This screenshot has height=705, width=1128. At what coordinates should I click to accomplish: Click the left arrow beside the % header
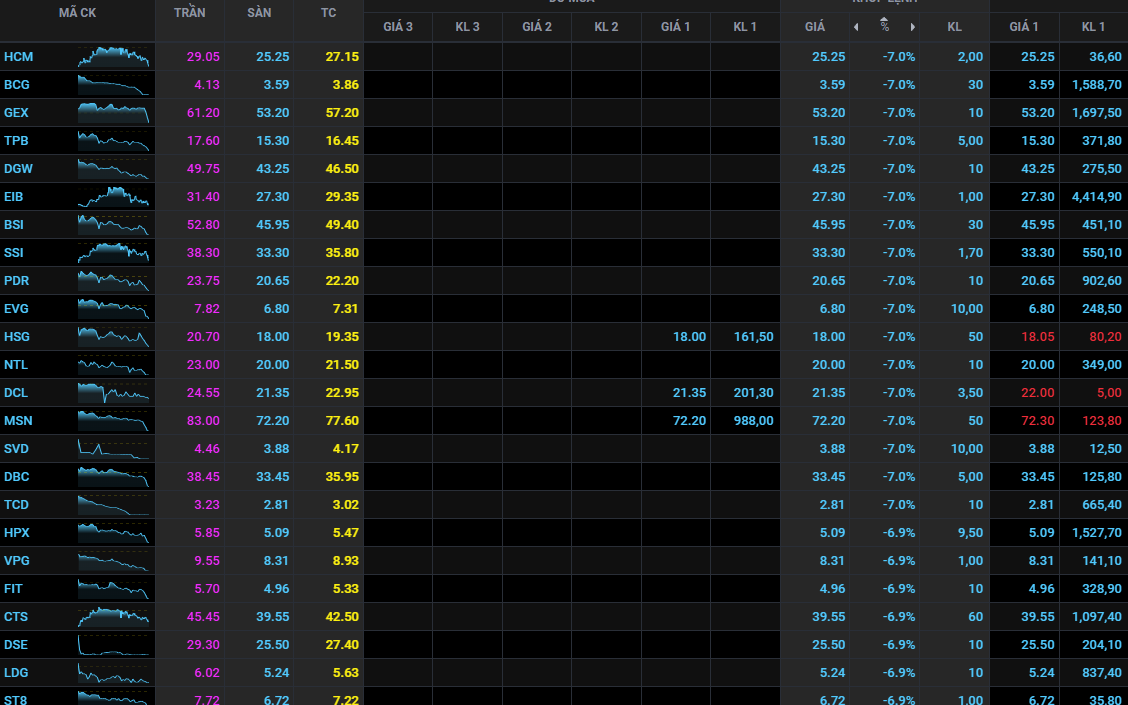(856, 27)
